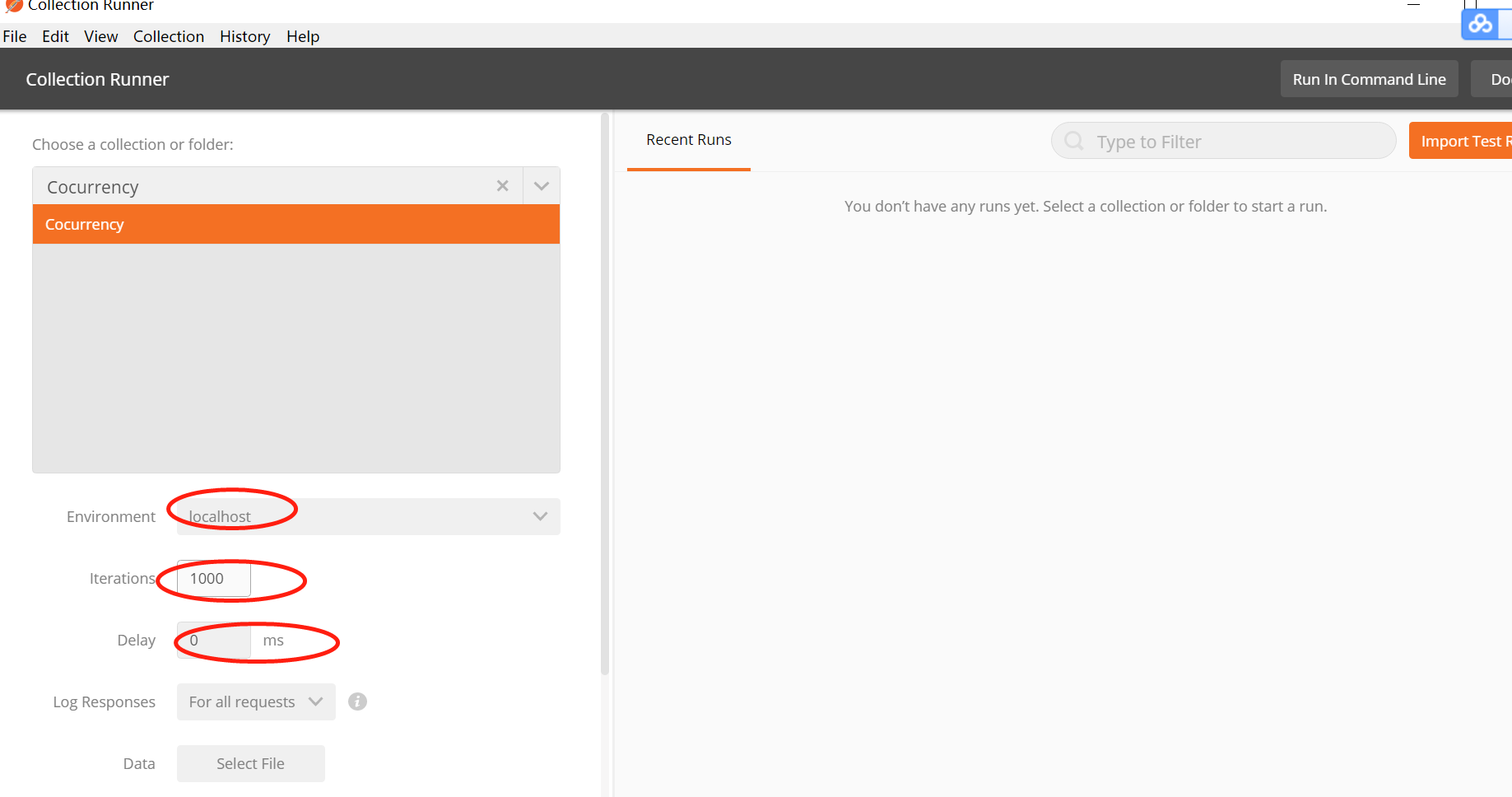The image size is (1512, 797).
Task: Open the File menu
Action: coord(15,36)
